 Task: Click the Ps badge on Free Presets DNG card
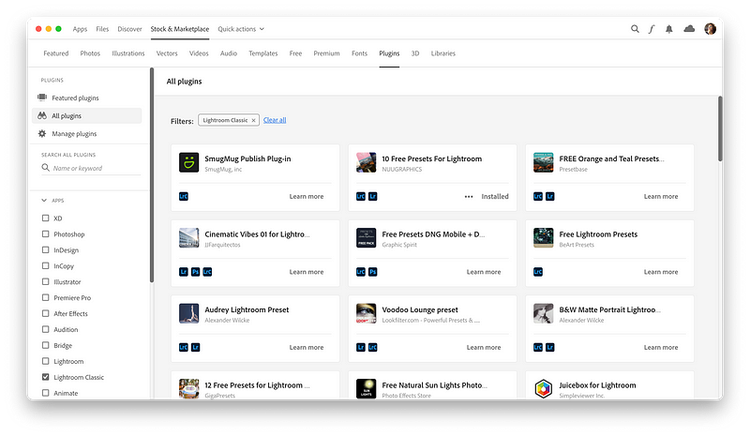tap(373, 272)
